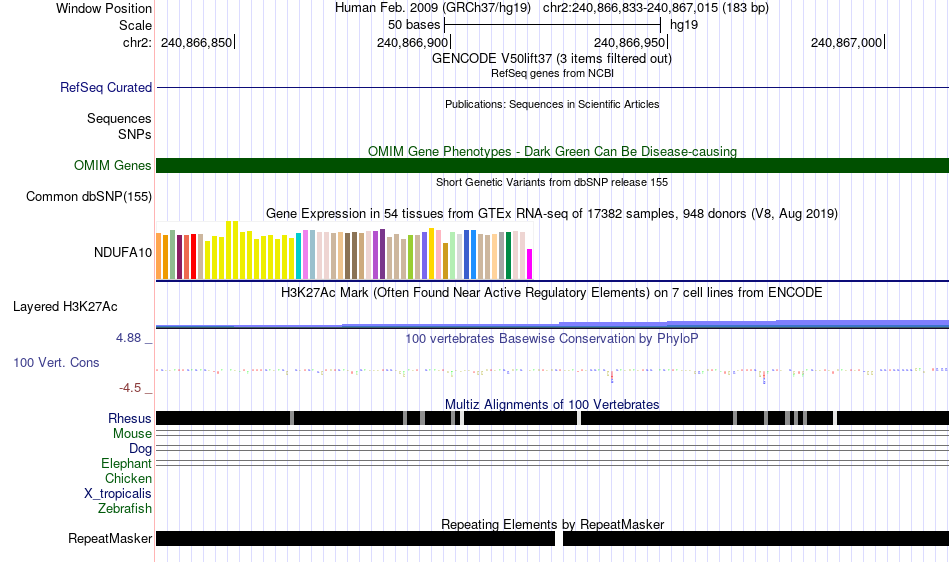Click the Multiz Alignments of 100 Vertebrates title
The width and height of the screenshot is (950, 562).
pos(552,405)
